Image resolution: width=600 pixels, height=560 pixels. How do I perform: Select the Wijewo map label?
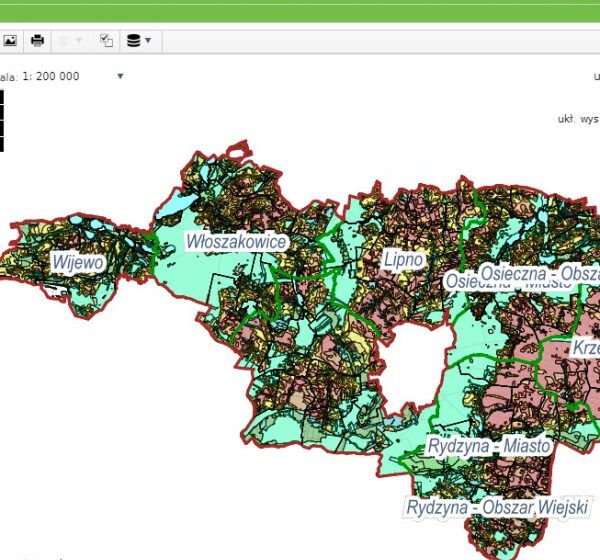(78, 262)
